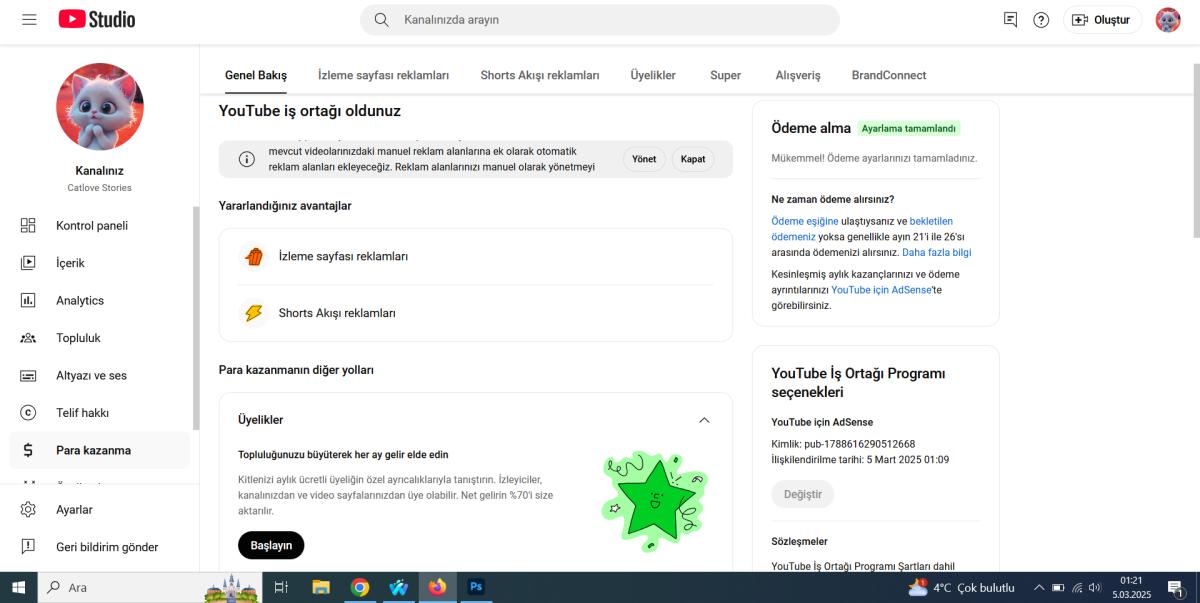Switch to the Super tab

tap(726, 75)
